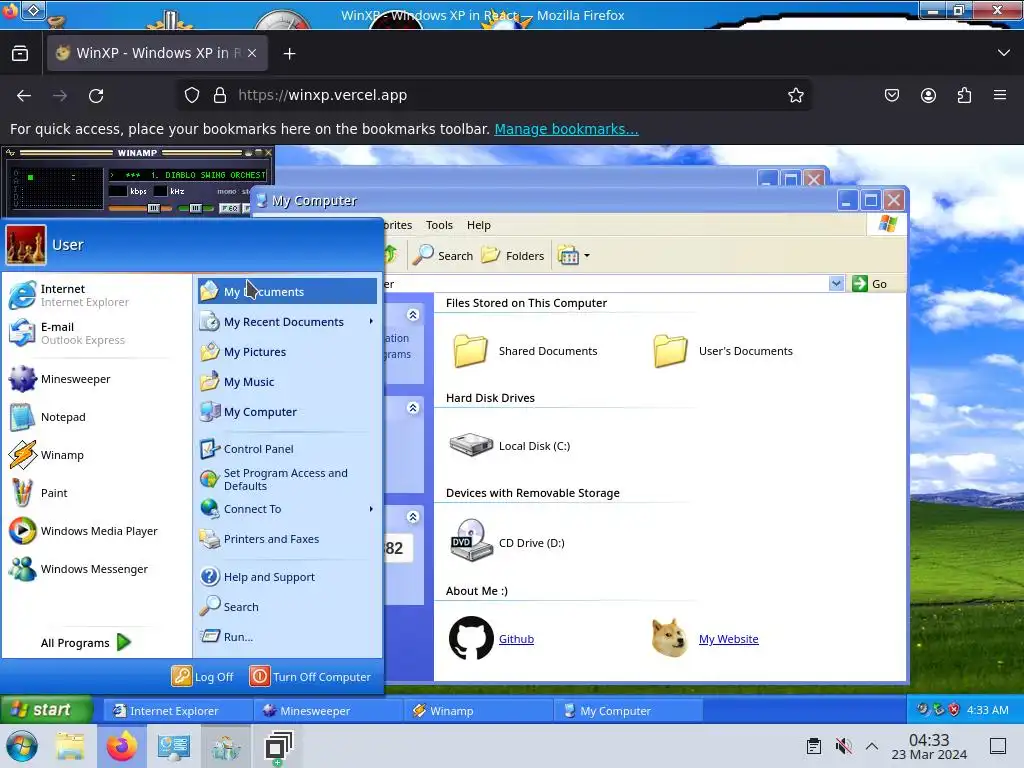
Task: Click Search toolbar button in My Computer
Action: (x=443, y=255)
